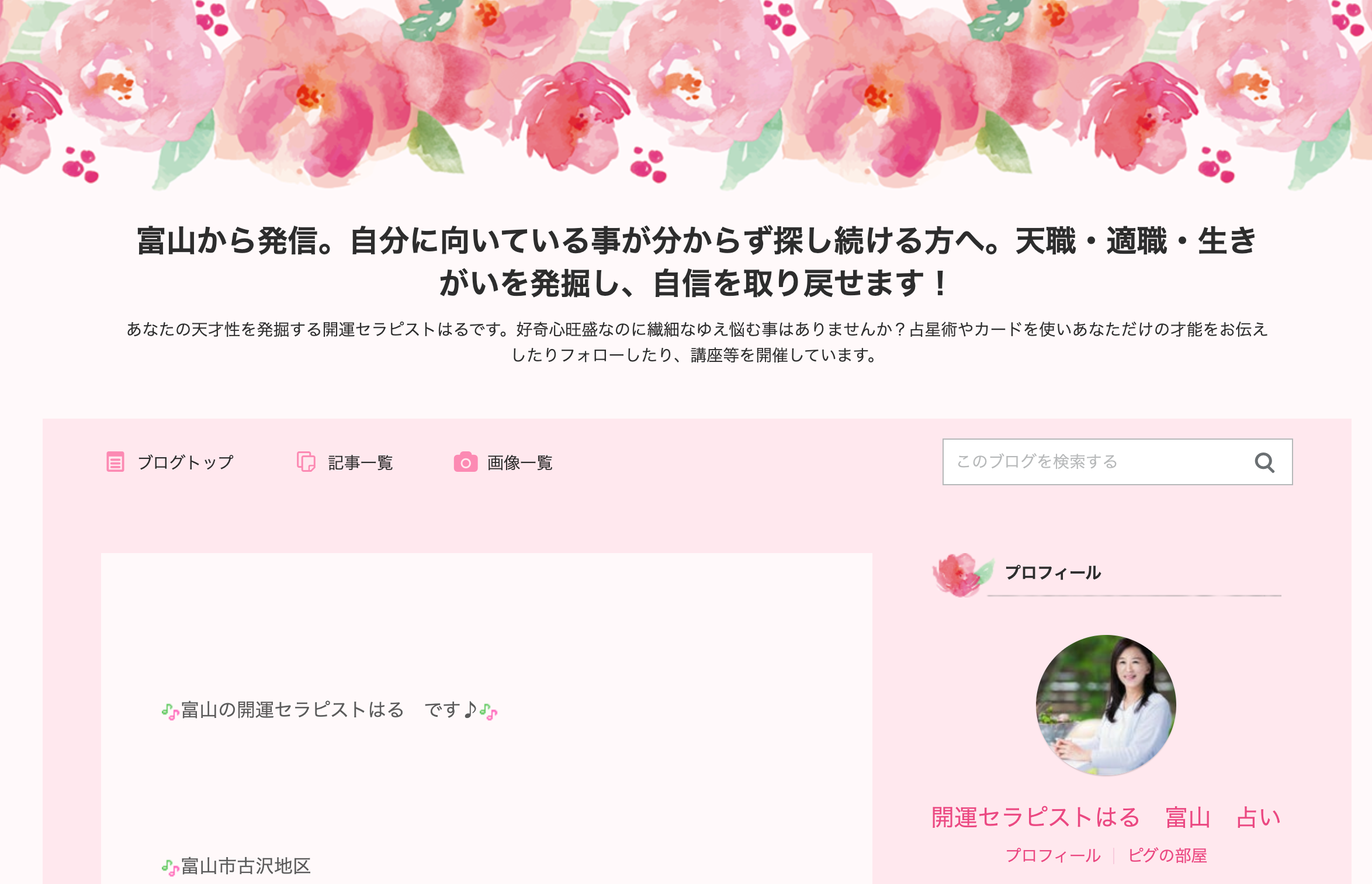Click the magnifying glass search icon
Viewport: 1372px width, 884px height.
click(1264, 462)
